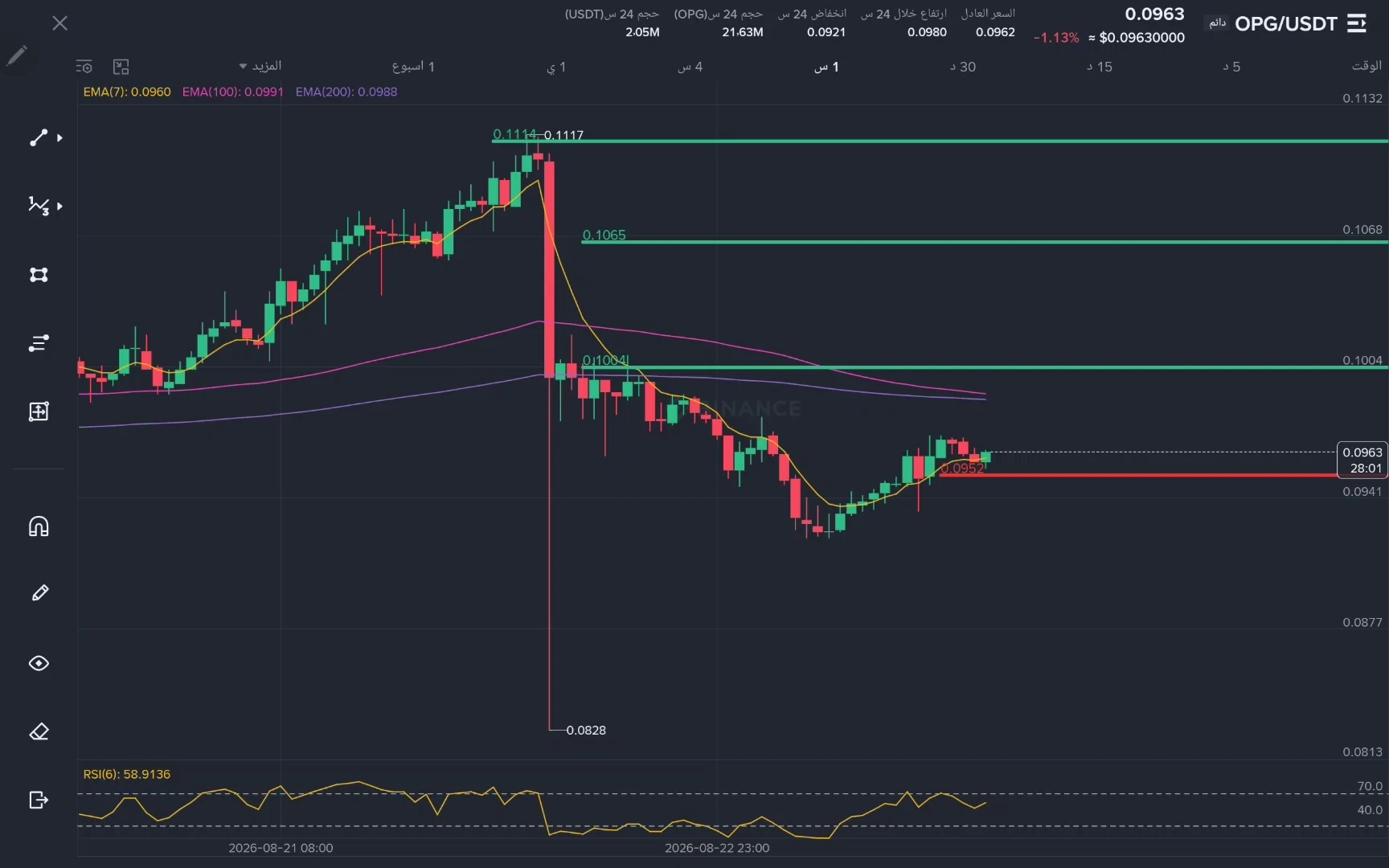
Task: Click the 21.63M OPG volume value
Action: tap(742, 32)
